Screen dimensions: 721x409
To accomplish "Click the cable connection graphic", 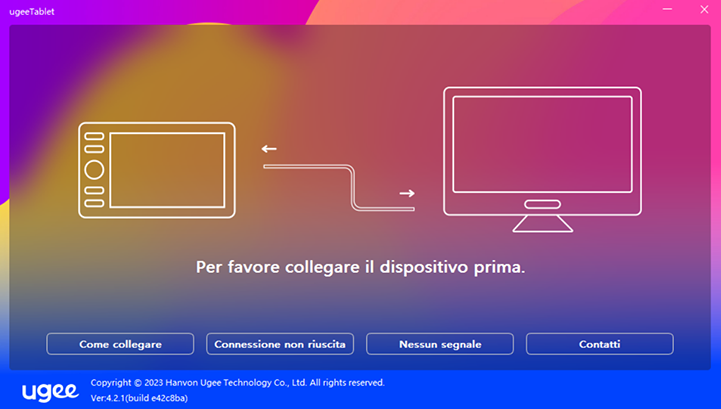I will click(339, 188).
